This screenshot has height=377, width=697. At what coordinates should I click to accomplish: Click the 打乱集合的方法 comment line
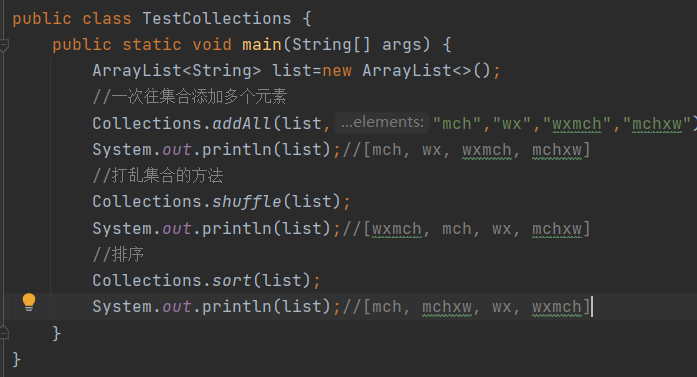pyautogui.click(x=158, y=175)
